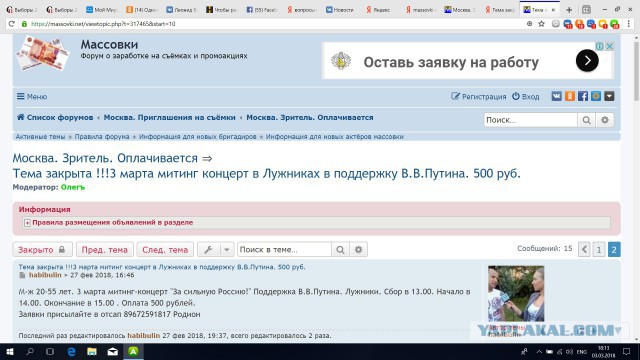The image size is (640, 360).
Task: Open the topic tools wrench icon
Action: click(209, 249)
